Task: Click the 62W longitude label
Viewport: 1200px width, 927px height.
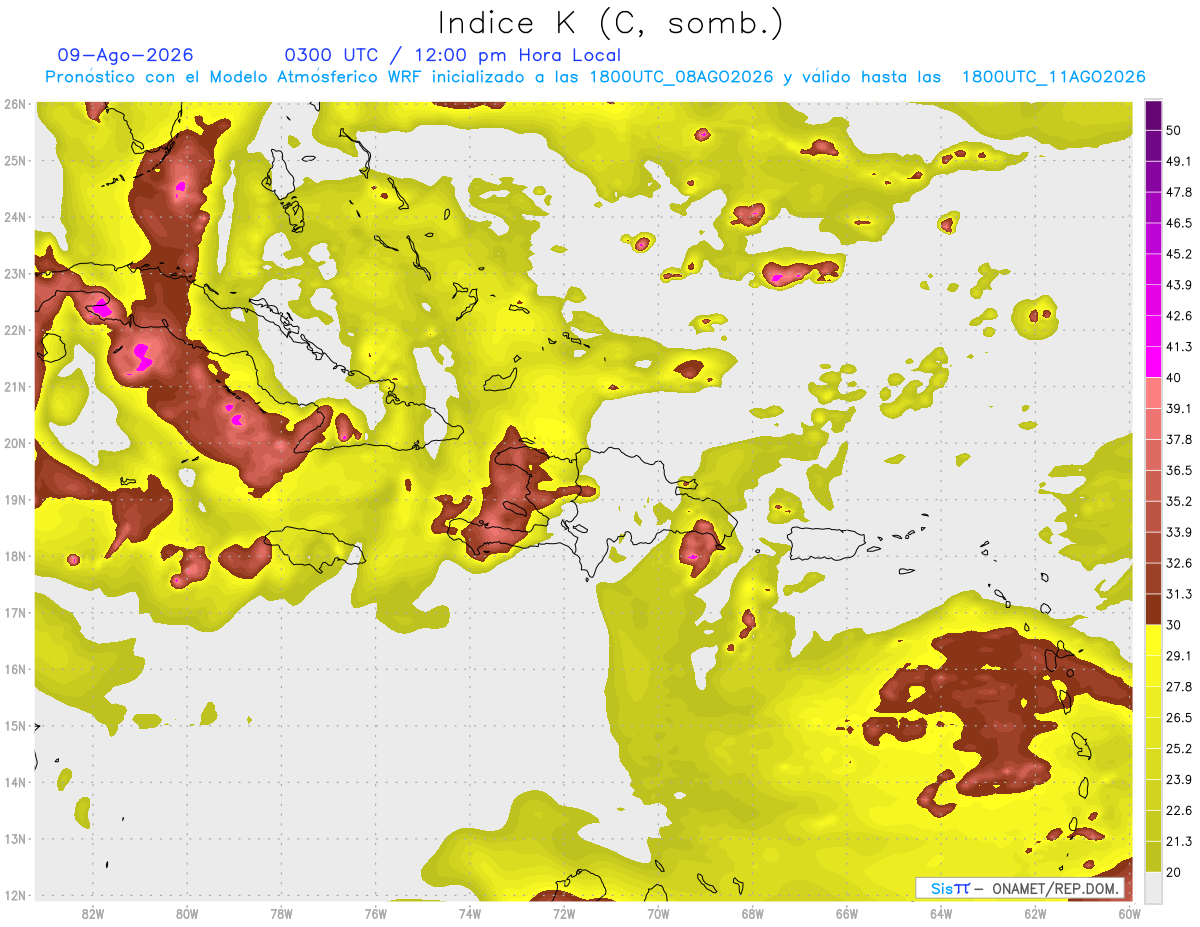Action: click(1035, 914)
